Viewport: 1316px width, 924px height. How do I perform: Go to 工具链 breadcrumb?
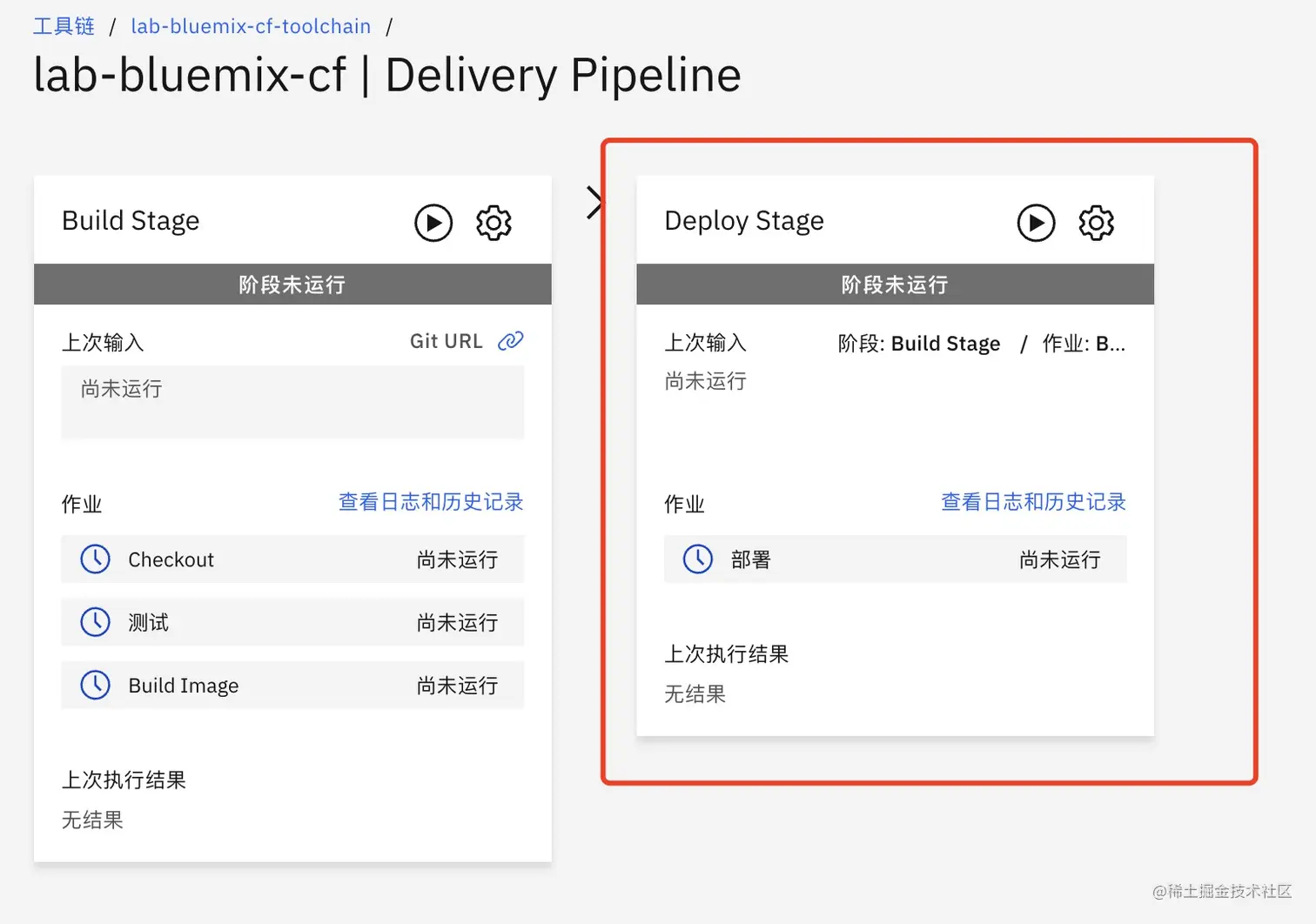(64, 26)
